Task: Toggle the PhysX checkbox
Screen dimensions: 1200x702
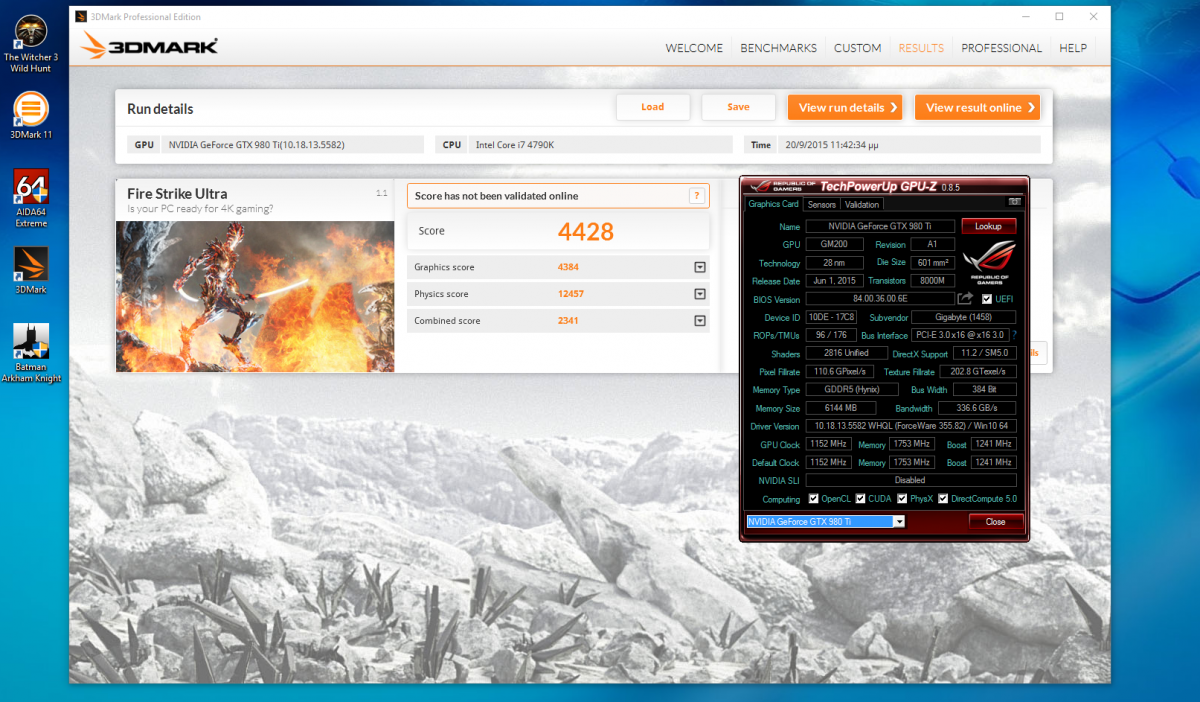Action: click(902, 498)
